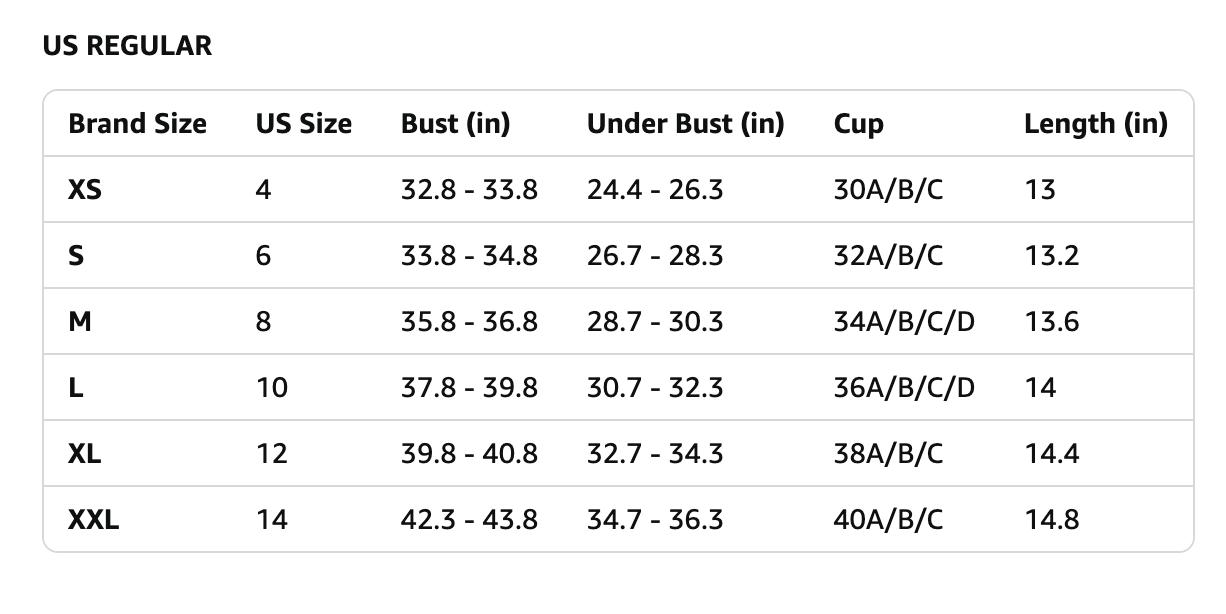1226x614 pixels.
Task: Click the 30A/B/C cup cell
Action: tap(888, 189)
